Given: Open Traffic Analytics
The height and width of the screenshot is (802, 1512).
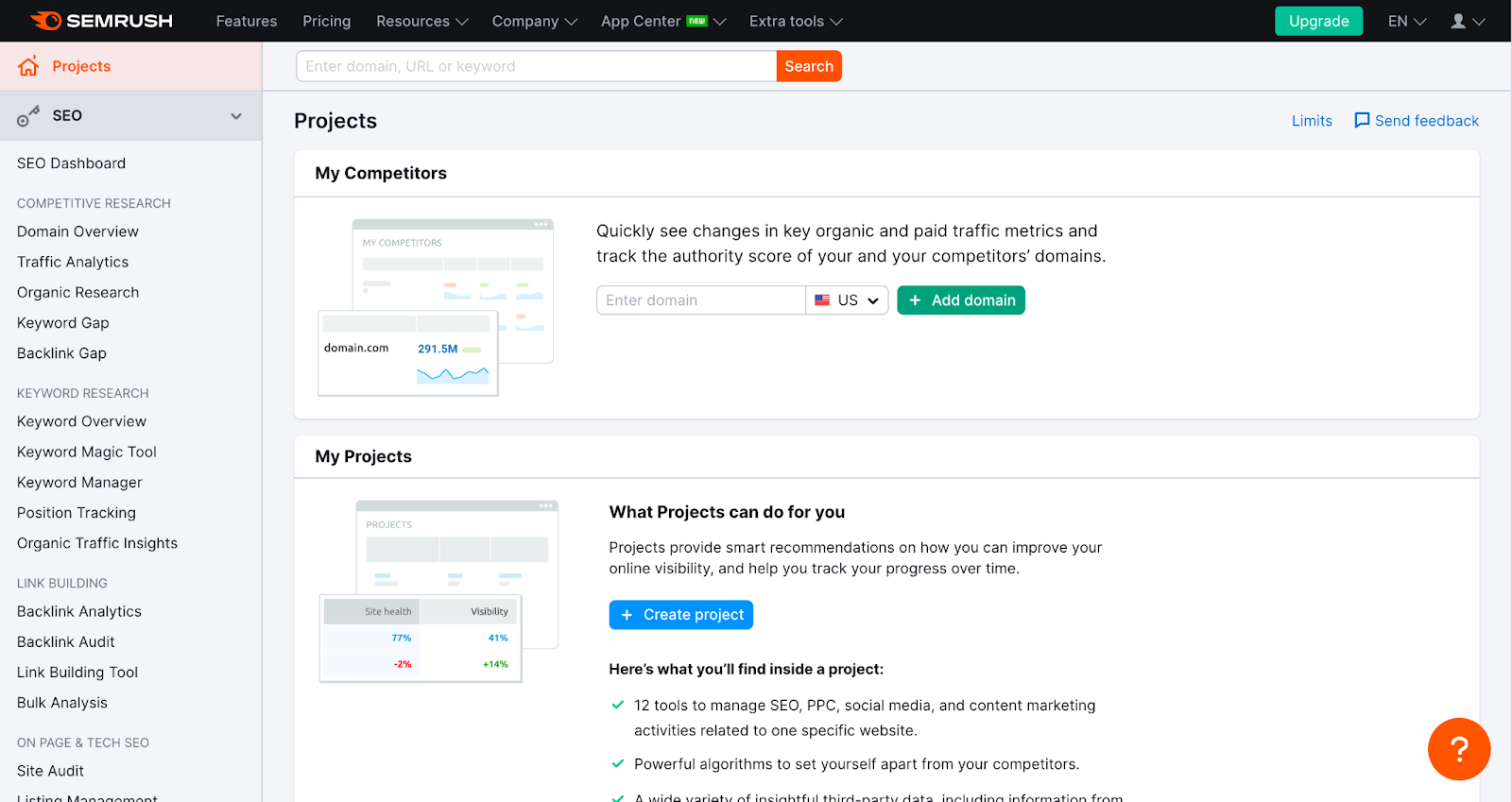Looking at the screenshot, I should coord(73,262).
